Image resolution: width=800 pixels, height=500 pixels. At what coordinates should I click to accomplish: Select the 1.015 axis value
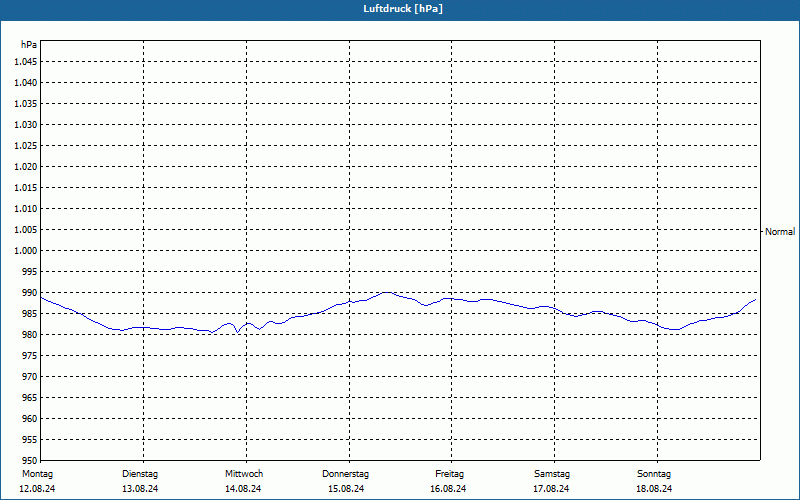point(26,188)
